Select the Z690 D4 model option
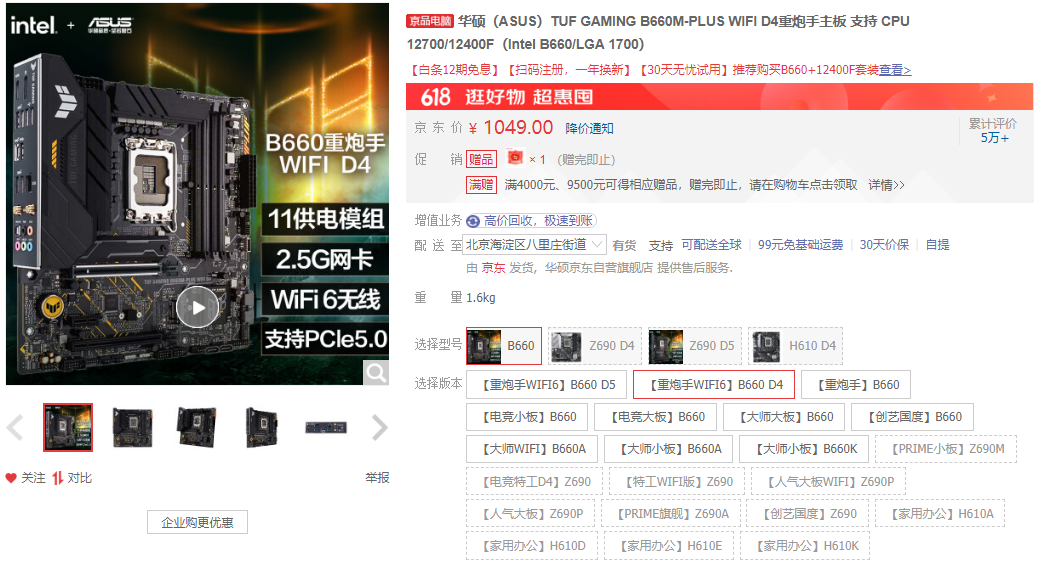Screen dimensions: 1042x564 click(x=595, y=345)
